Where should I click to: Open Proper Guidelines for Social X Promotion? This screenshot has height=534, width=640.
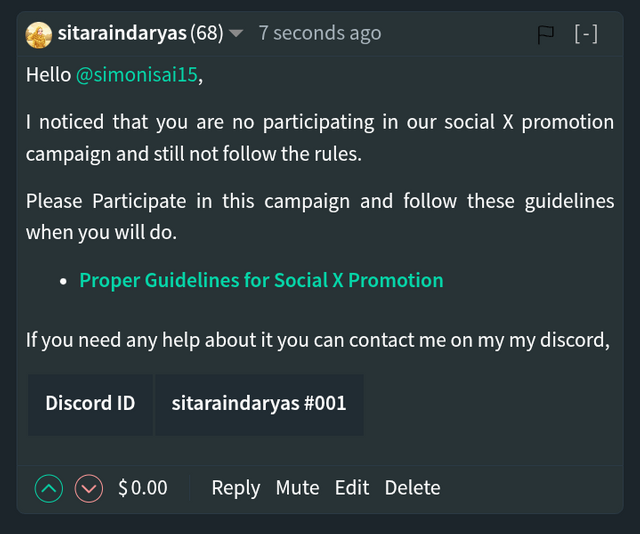(261, 280)
